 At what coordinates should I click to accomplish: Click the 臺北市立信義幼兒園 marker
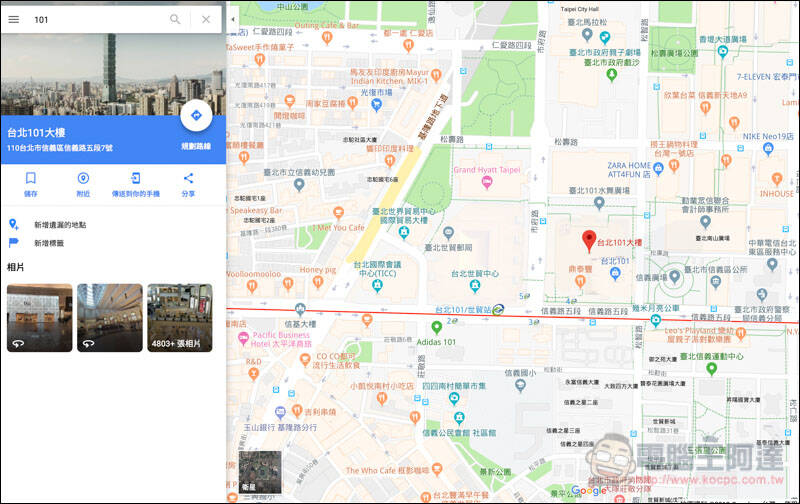(x=299, y=185)
